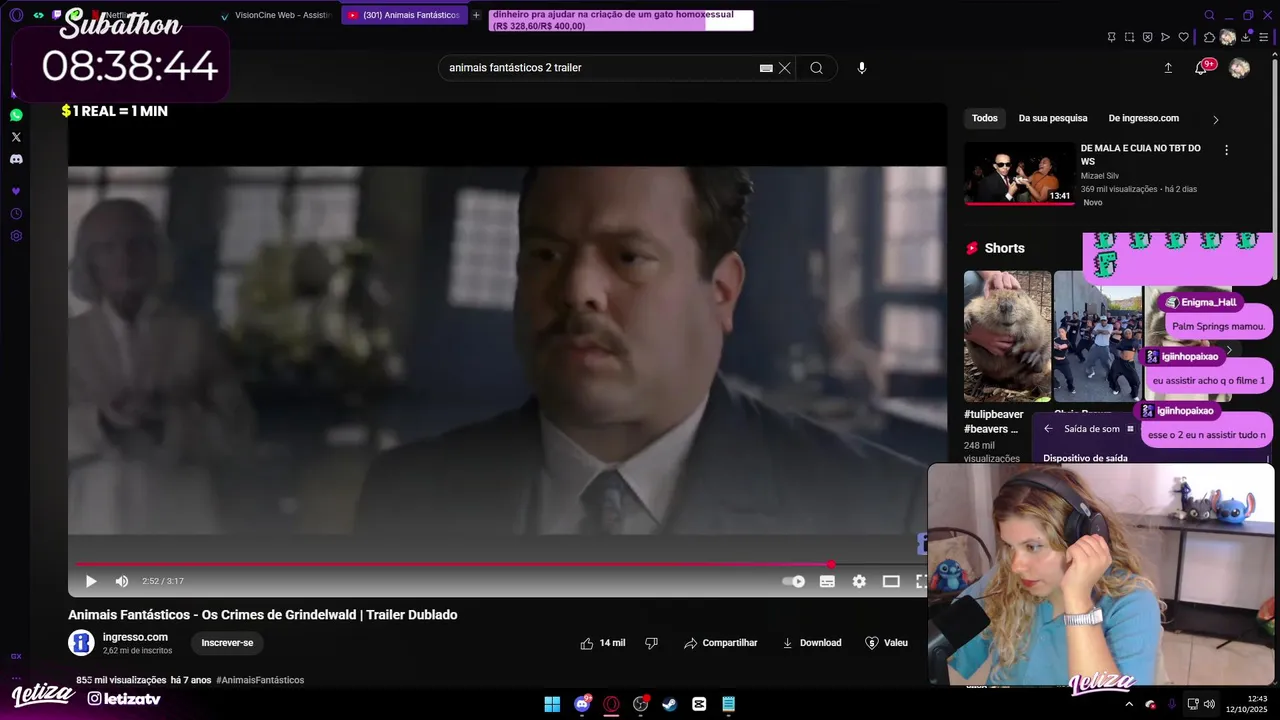The width and height of the screenshot is (1280, 720).
Task: Click the magnifier search button
Action: tap(817, 68)
